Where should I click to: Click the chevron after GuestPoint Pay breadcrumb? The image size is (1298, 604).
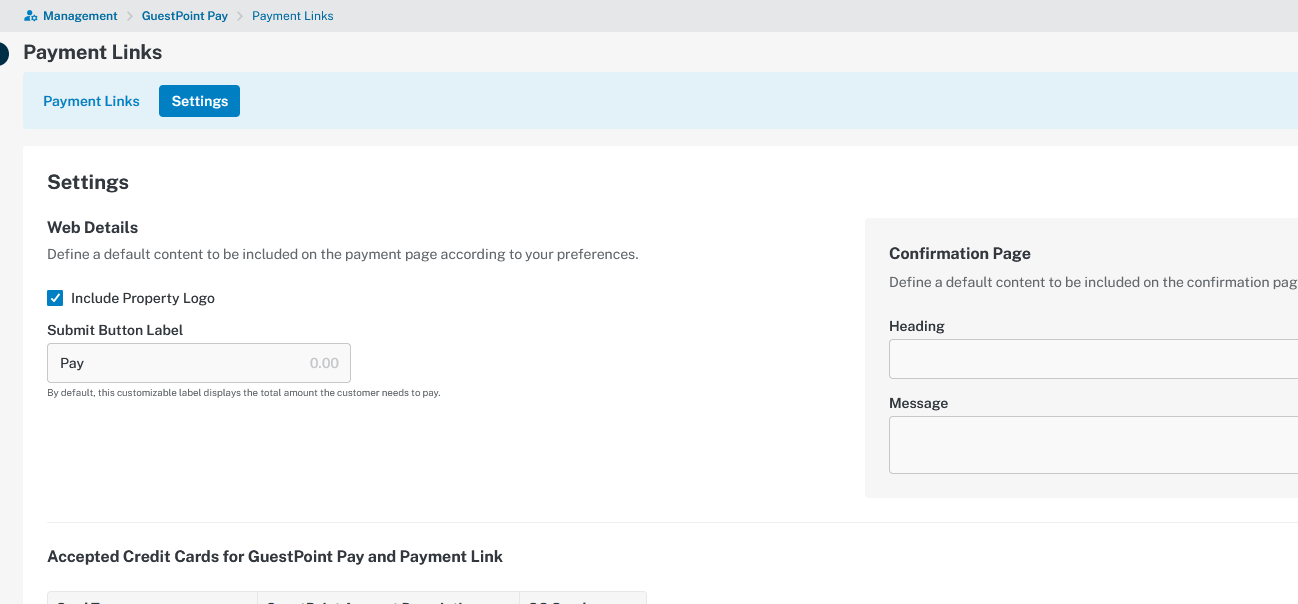(240, 16)
